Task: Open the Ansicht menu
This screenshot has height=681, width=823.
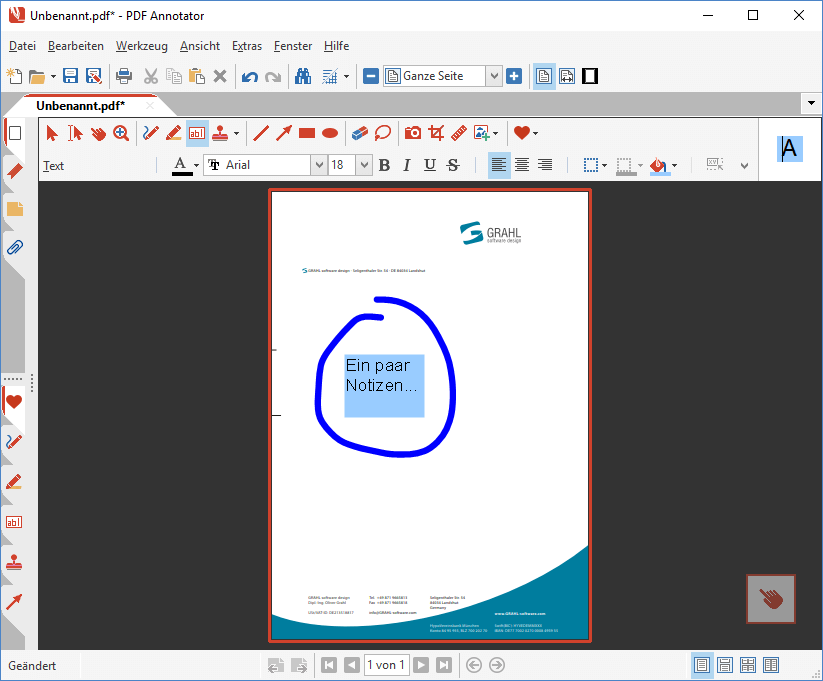Action: pyautogui.click(x=200, y=46)
